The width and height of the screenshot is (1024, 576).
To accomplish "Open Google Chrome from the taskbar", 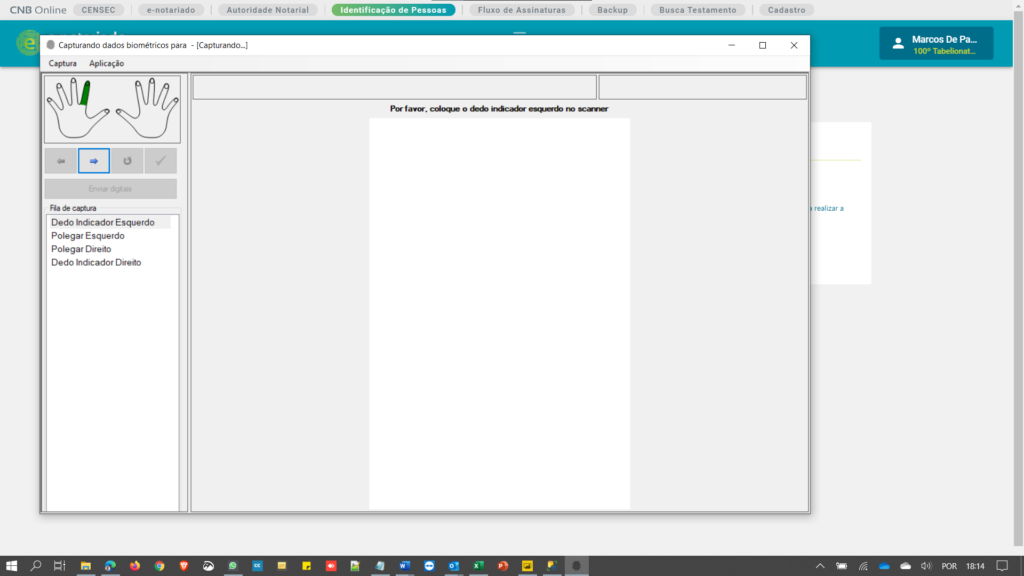I will tap(159, 565).
